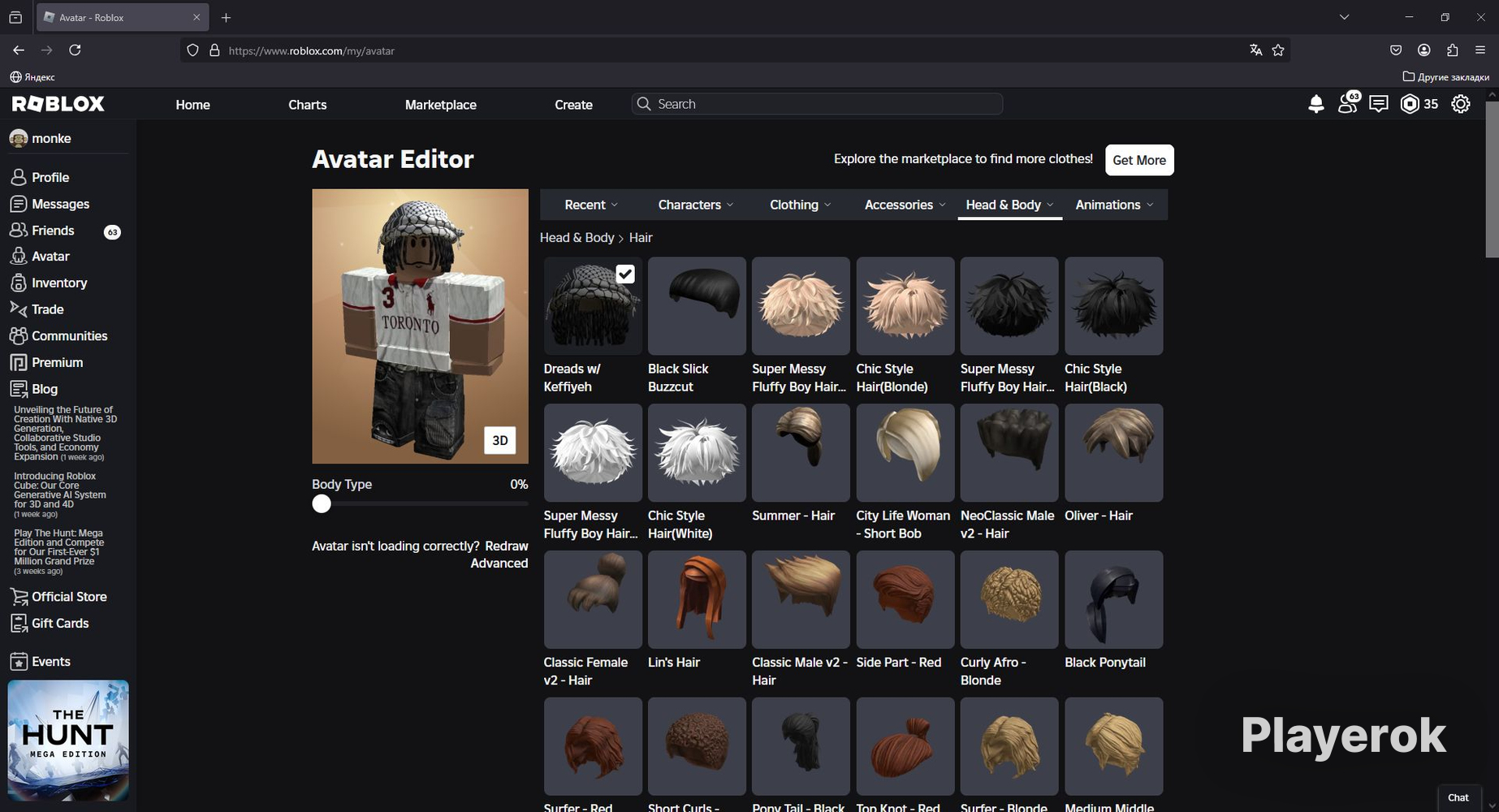This screenshot has height=812, width=1499.
Task: Select the Curly Afro - Blonde thumbnail
Action: click(x=1009, y=600)
